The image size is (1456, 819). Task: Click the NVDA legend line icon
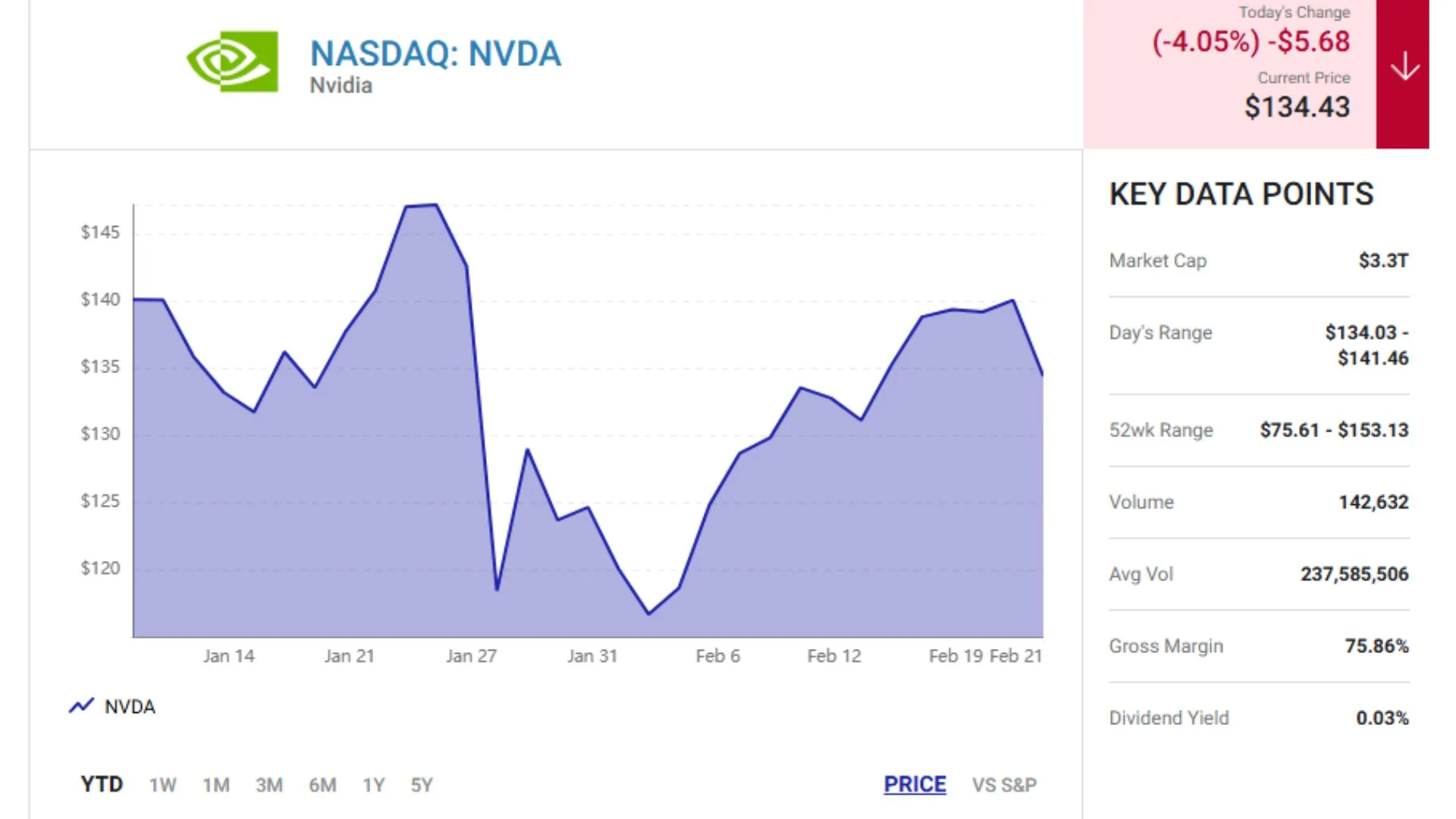click(82, 706)
